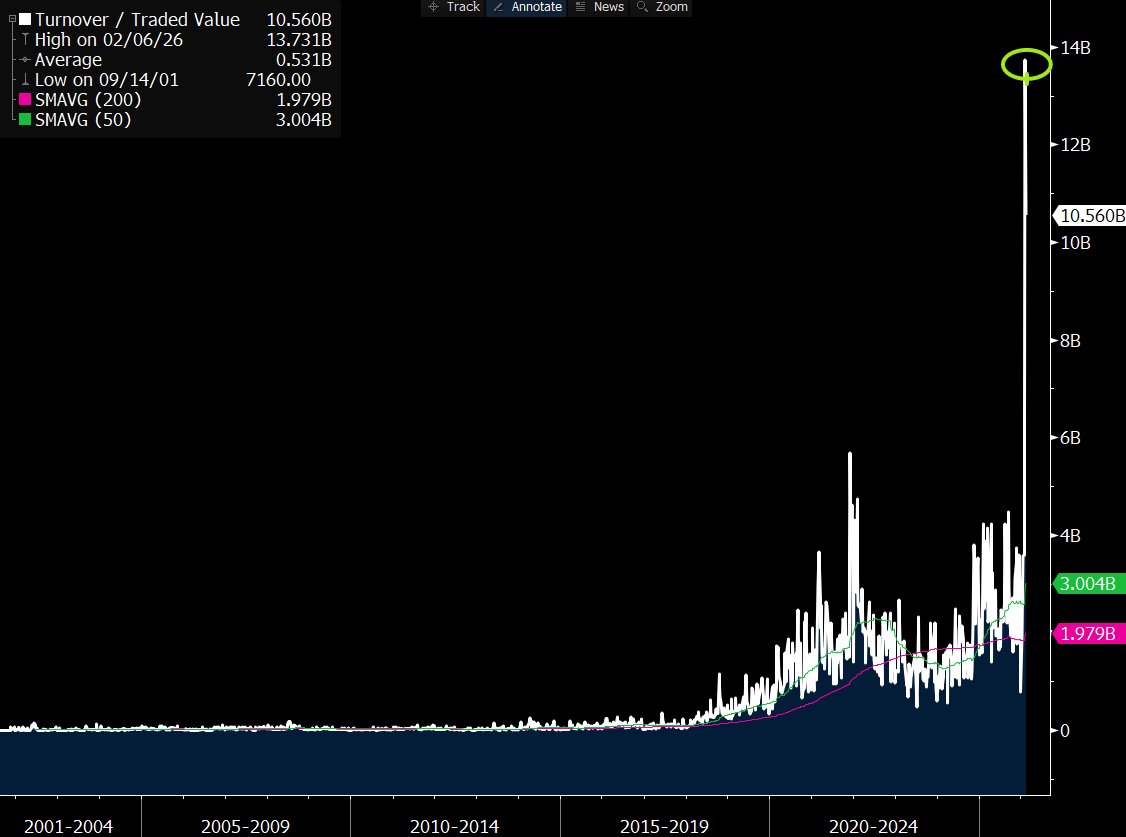Click the 6B y-axis label

pos(1070,438)
